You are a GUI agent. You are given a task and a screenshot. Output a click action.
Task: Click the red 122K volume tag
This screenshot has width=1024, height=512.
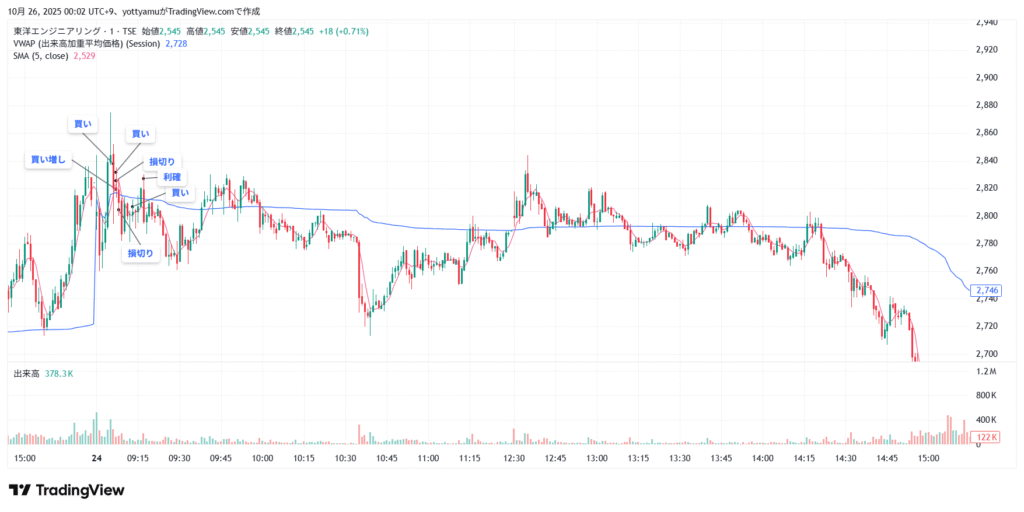tap(987, 438)
